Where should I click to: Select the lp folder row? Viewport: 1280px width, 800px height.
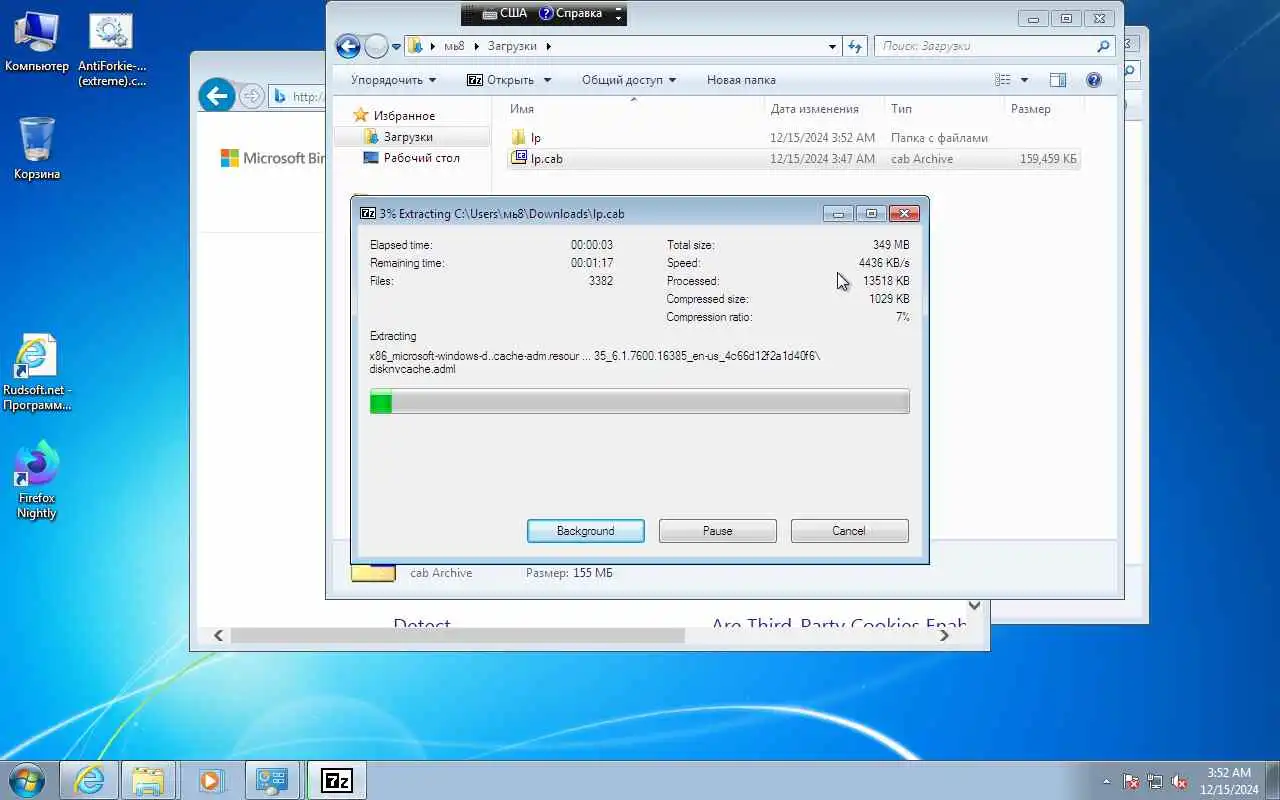tap(793, 138)
